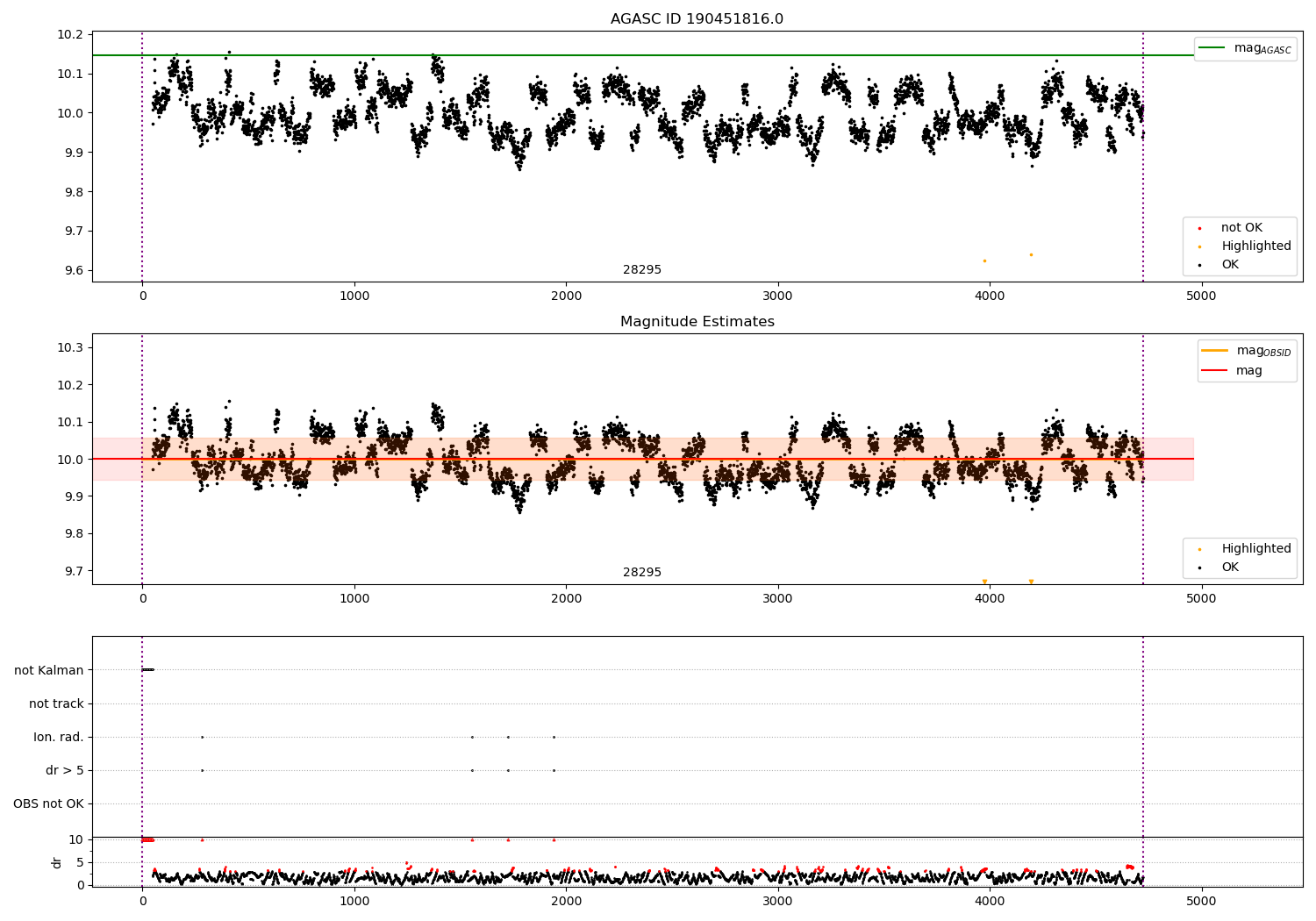Image resolution: width=1316 pixels, height=921 pixels.
Task: Click the "10.3" y-tick of Magnitude Estimates plot
Action: click(71, 348)
